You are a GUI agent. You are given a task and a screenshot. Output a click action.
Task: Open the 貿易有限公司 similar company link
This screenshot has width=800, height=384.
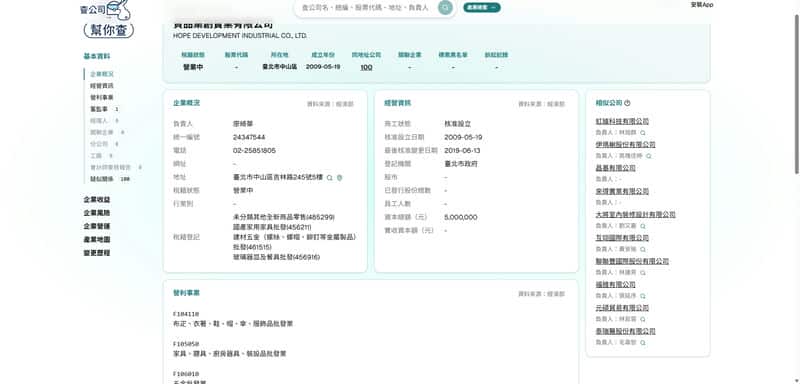(x=622, y=308)
